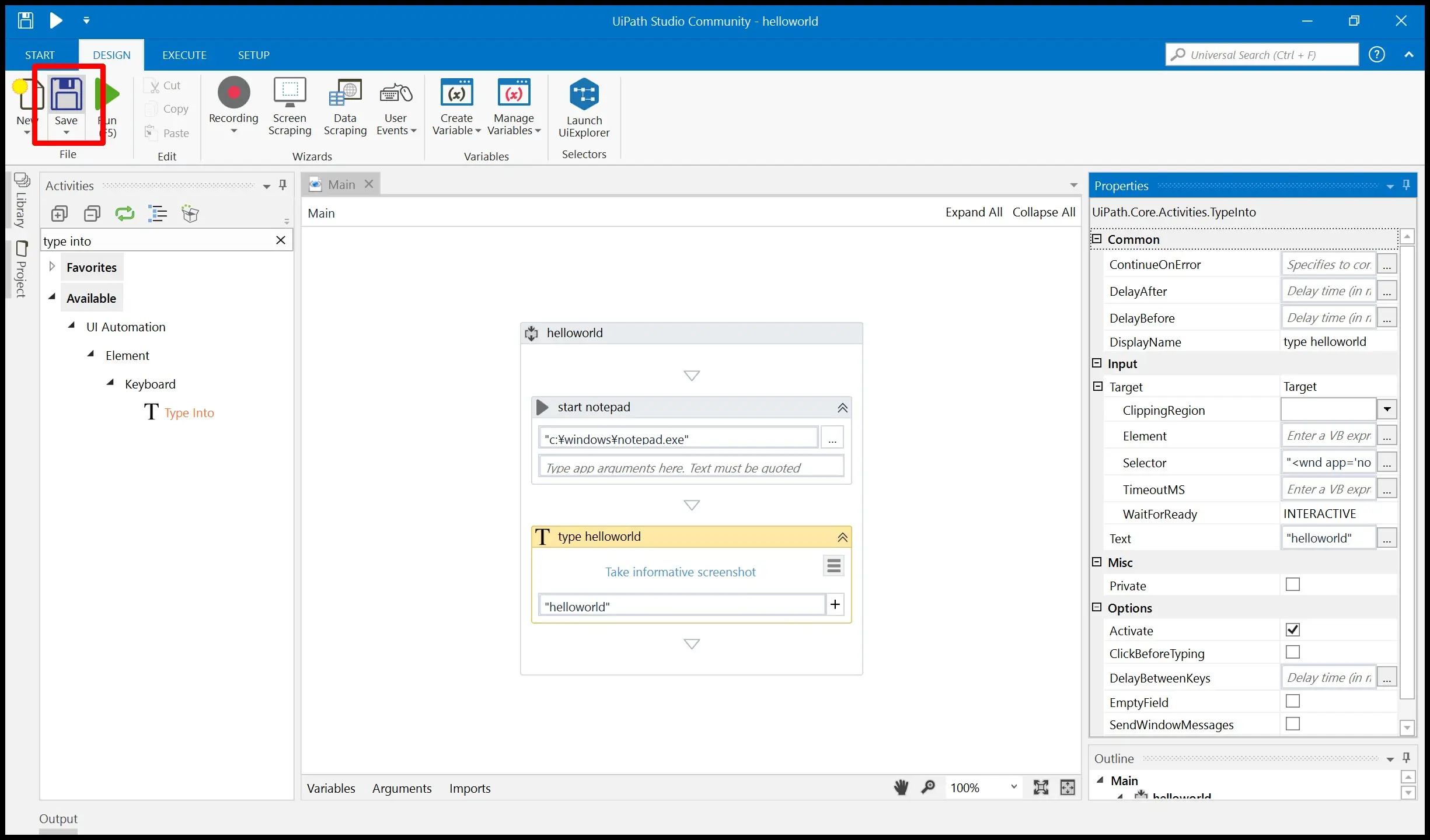Switch to the EXECUTE ribbon tab

[x=184, y=55]
